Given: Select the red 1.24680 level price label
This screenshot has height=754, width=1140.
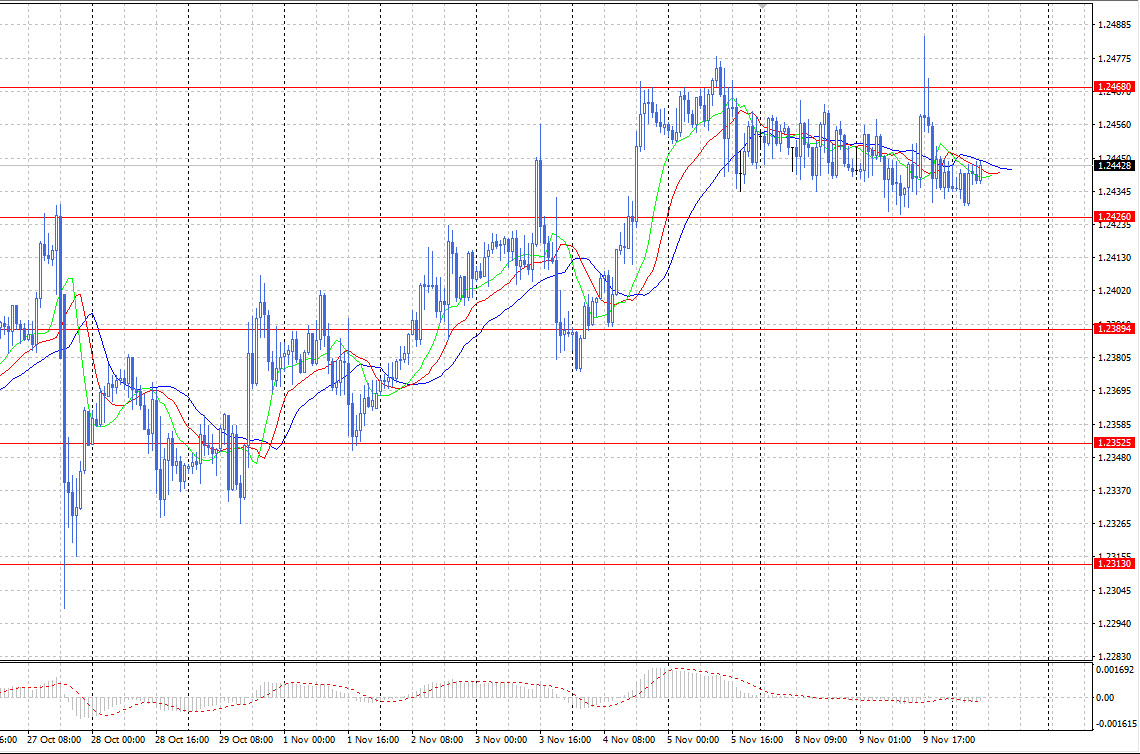Looking at the screenshot, I should 1114,87.
